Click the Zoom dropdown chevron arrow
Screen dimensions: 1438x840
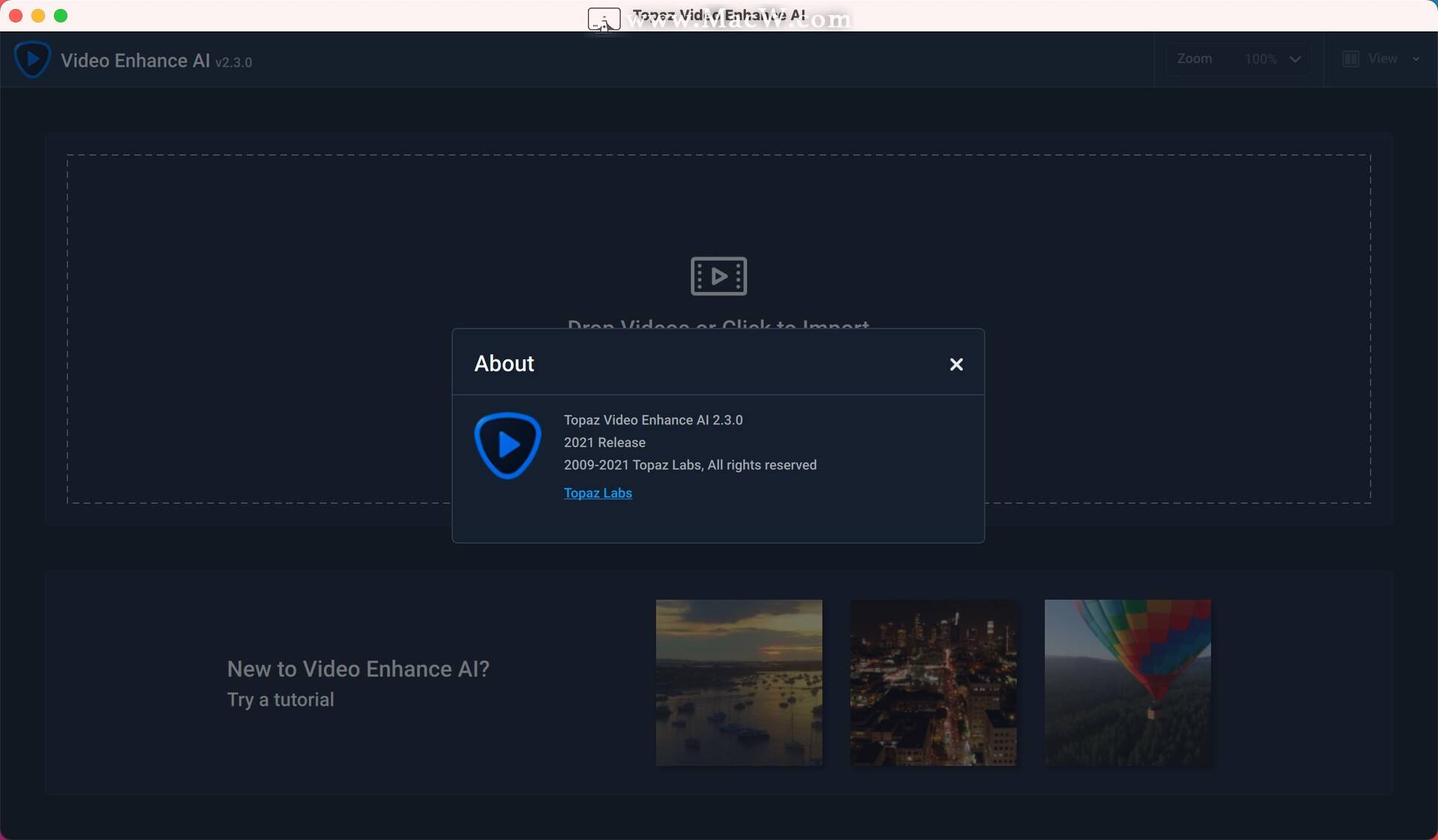pyautogui.click(x=1295, y=59)
